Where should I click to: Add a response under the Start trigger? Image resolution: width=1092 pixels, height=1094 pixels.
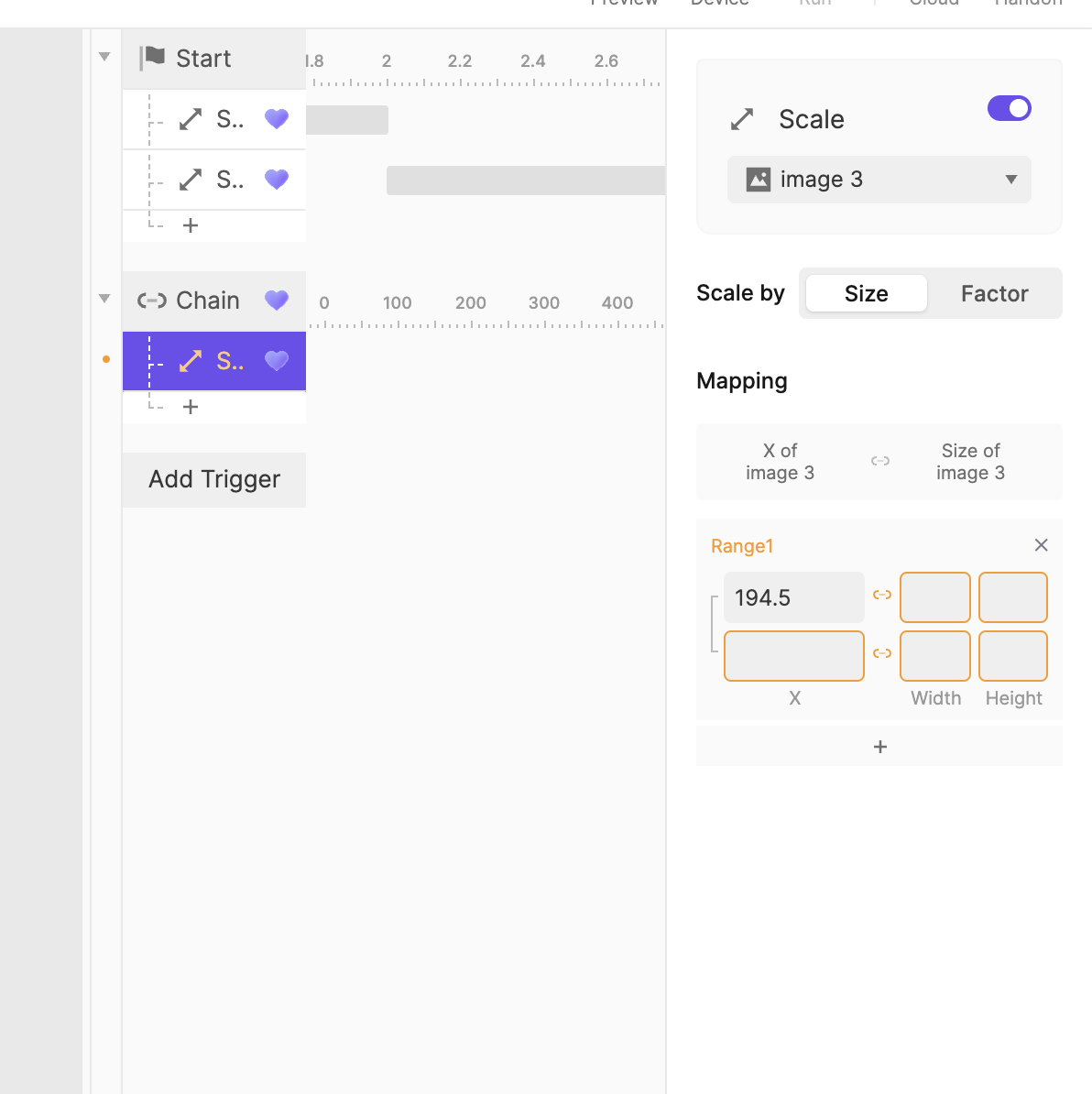(x=191, y=225)
